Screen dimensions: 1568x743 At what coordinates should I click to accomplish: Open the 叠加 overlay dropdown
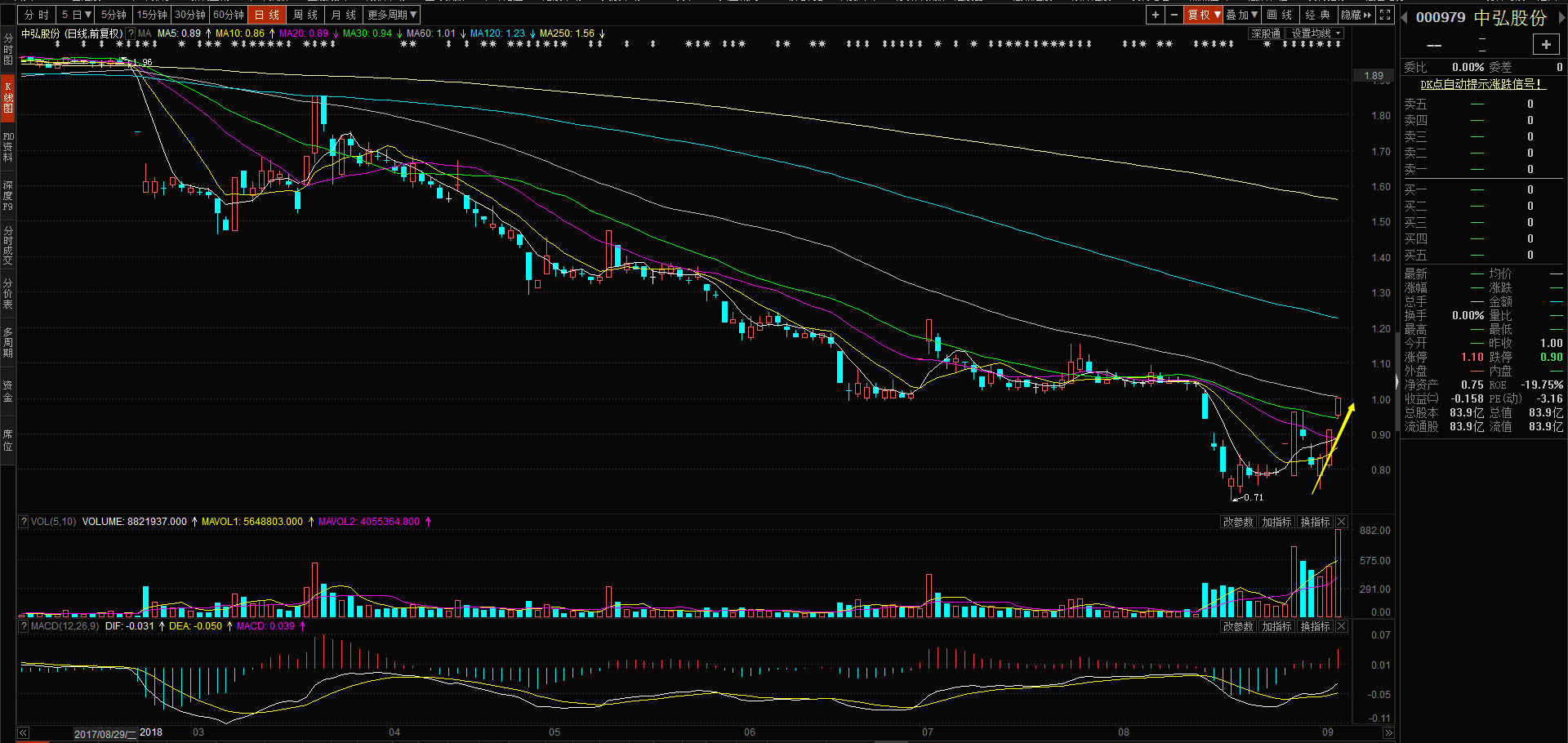point(1242,15)
